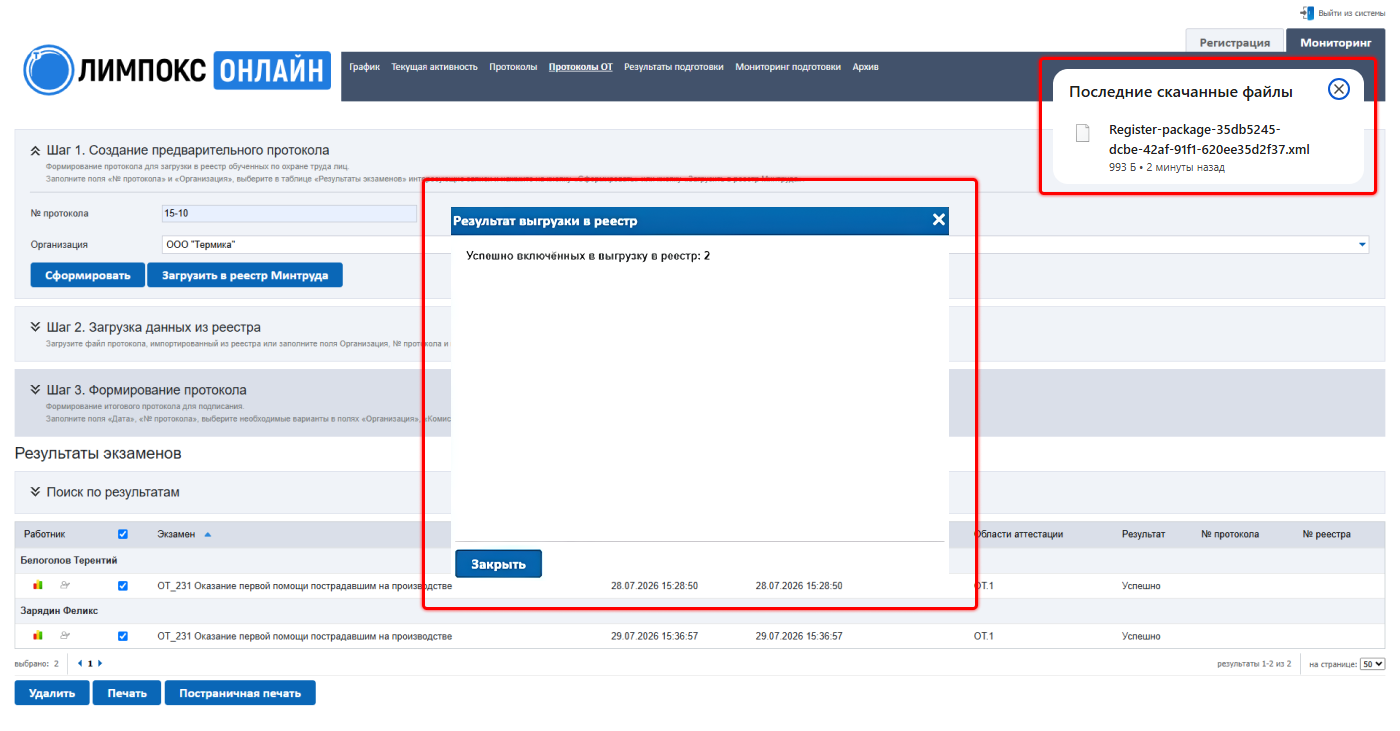The image size is (1400, 731).
Task: Click Выйти из системы link
Action: pos(1352,13)
